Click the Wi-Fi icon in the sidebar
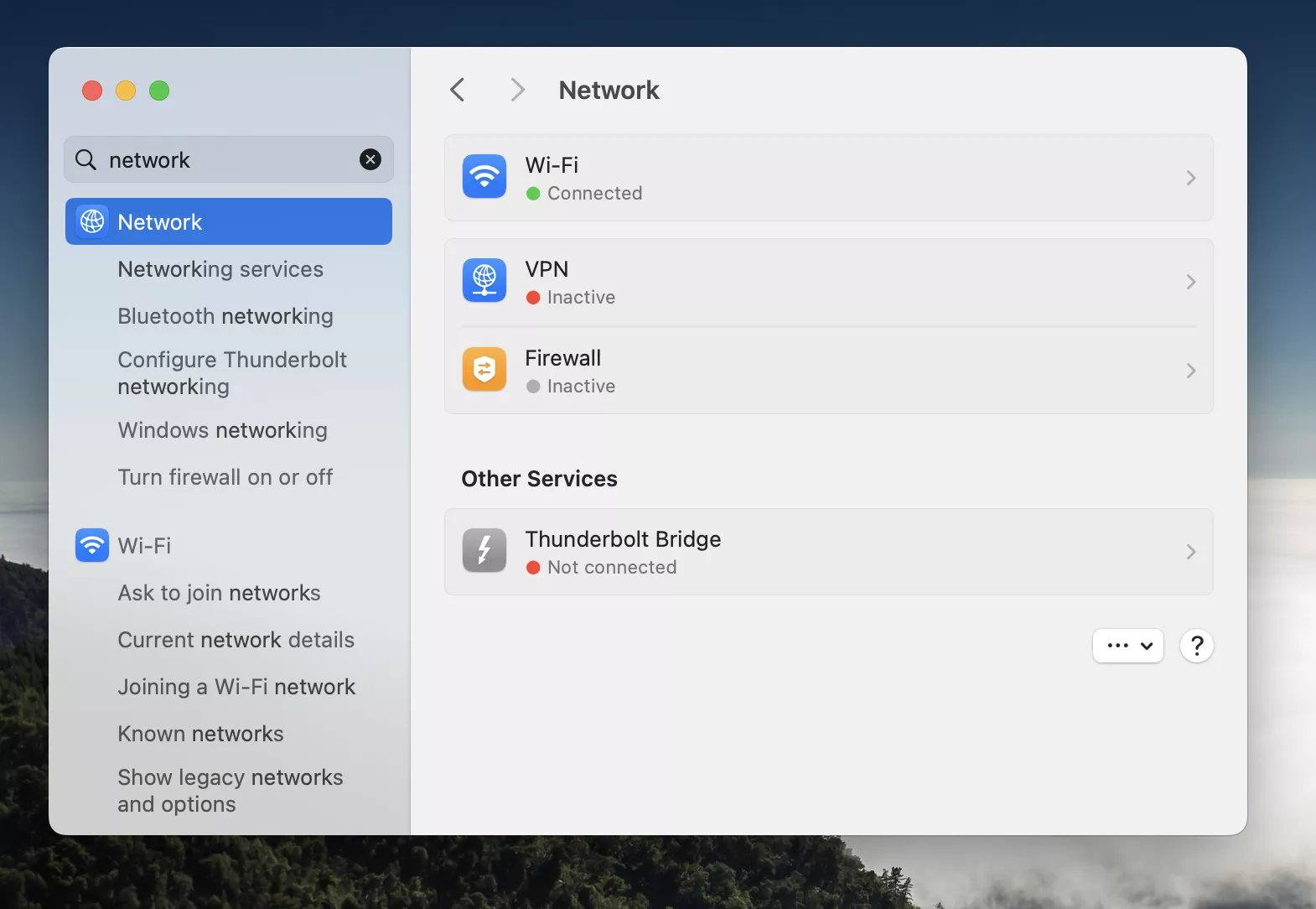The width and height of the screenshot is (1316, 909). tap(92, 545)
